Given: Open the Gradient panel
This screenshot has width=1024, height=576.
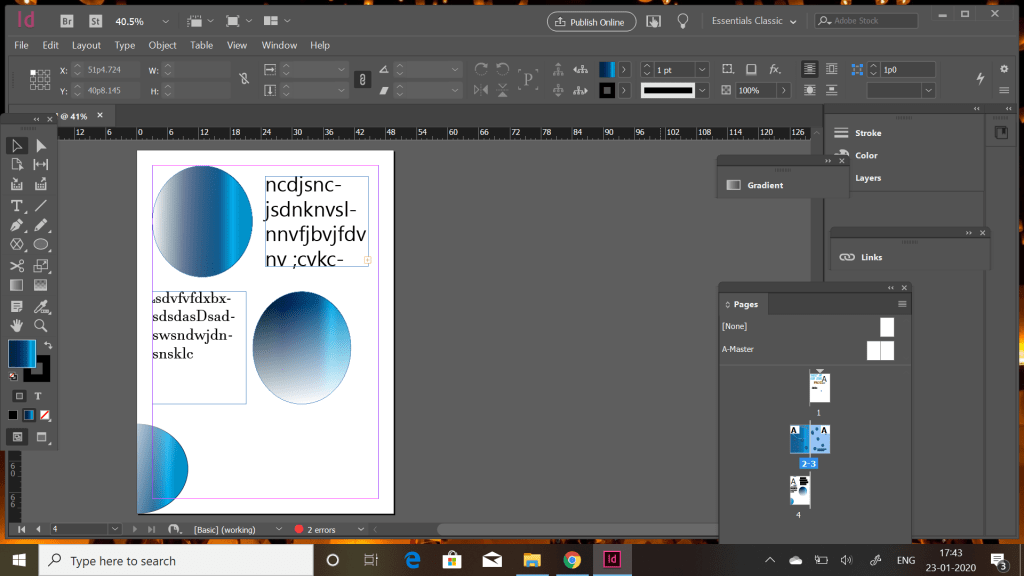Looking at the screenshot, I should [x=764, y=185].
